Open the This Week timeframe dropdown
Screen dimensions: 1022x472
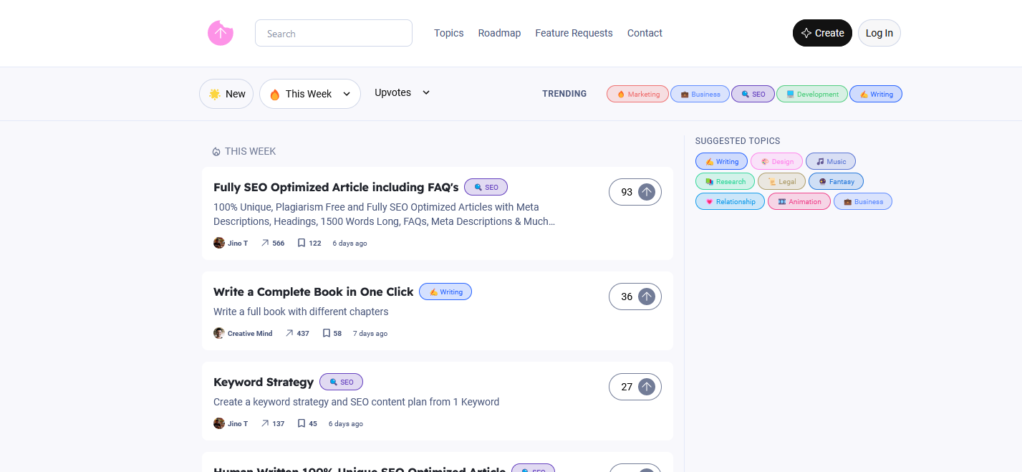click(x=310, y=94)
